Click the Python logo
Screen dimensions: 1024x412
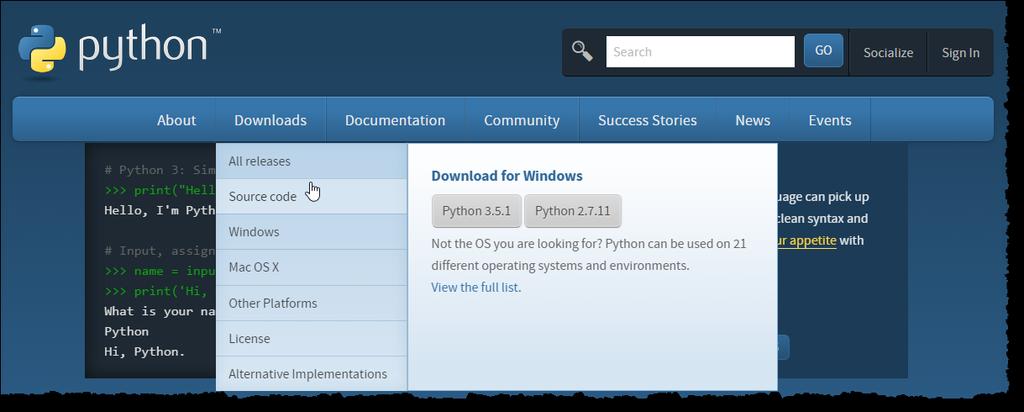click(x=119, y=51)
